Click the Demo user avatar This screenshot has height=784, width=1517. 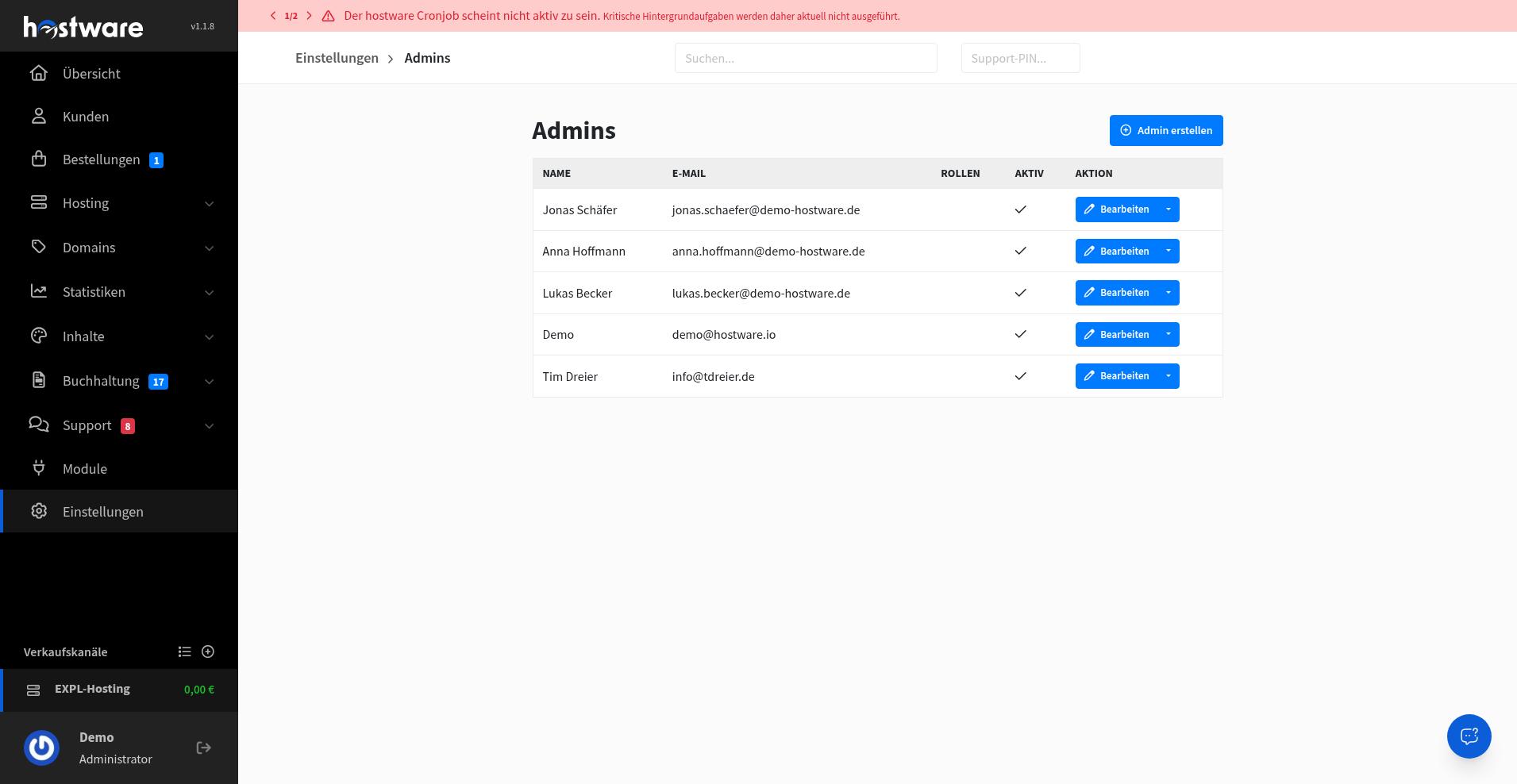[x=42, y=747]
